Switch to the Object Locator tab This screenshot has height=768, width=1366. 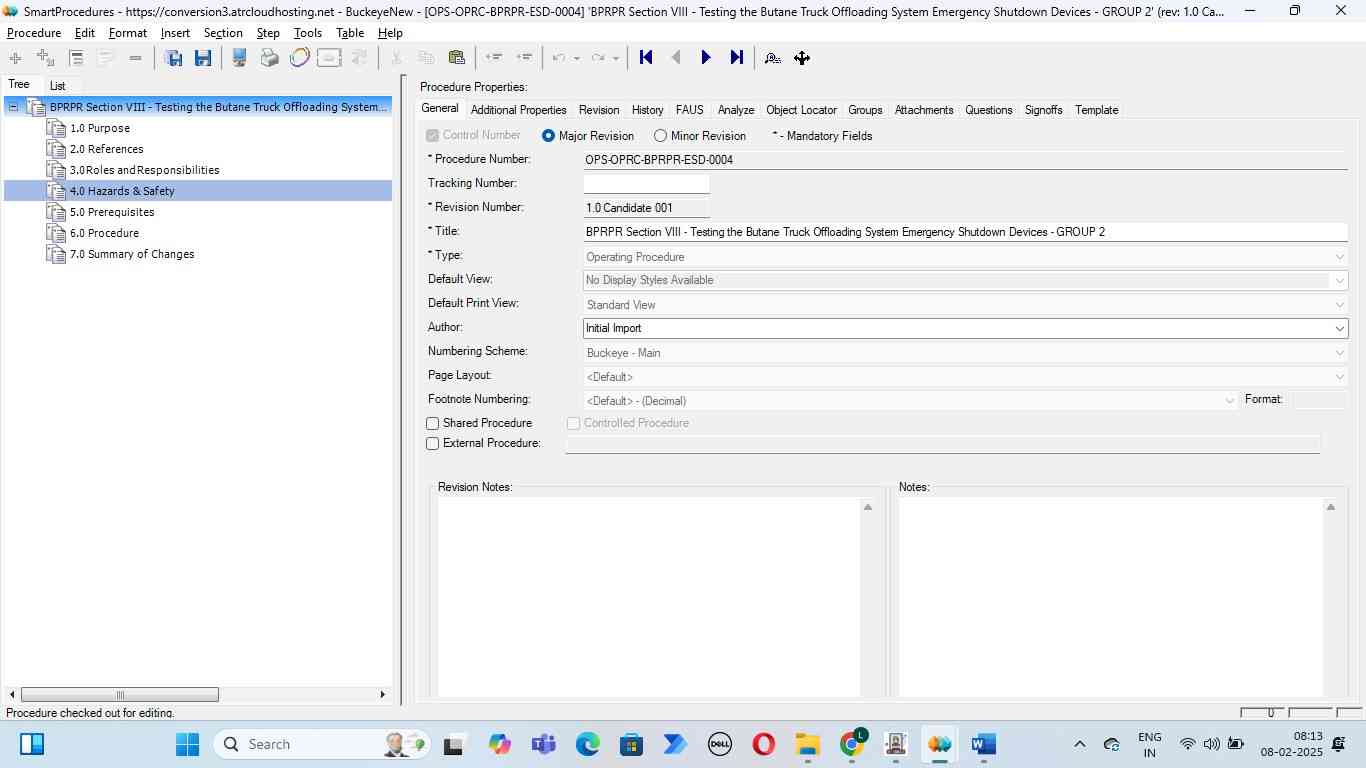coord(801,110)
